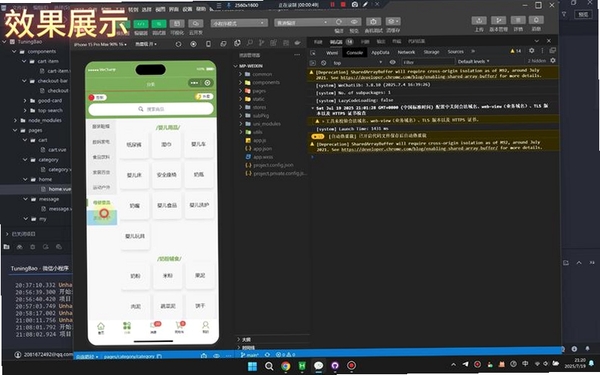This screenshot has width=600, height=375.
Task: Click the 编译 compile refresh icon
Action: tap(339, 22)
